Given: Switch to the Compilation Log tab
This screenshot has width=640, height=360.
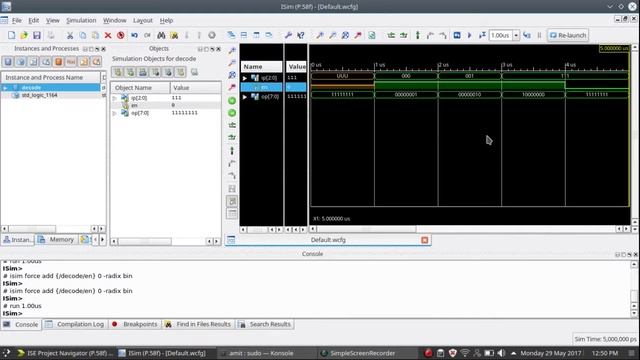Looking at the screenshot, I should (75, 324).
